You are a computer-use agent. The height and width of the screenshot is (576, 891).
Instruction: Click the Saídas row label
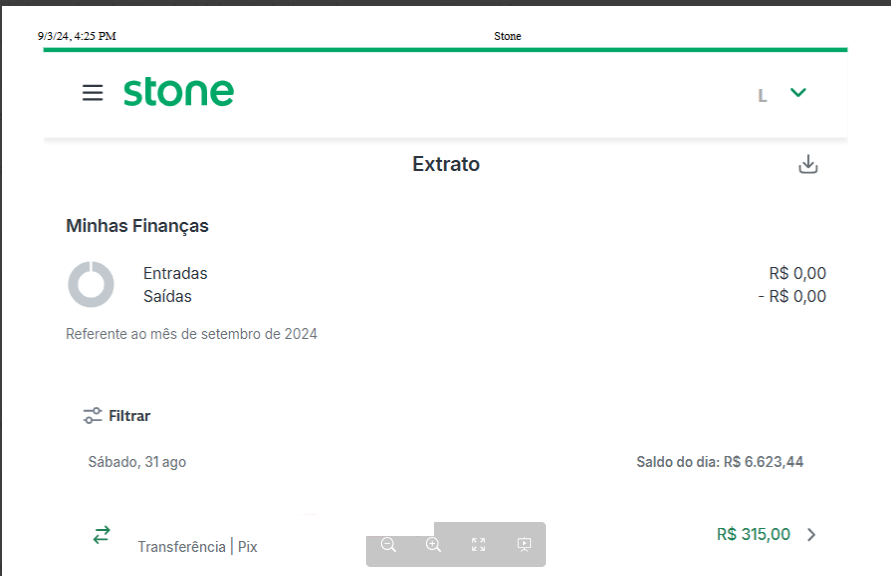[167, 296]
